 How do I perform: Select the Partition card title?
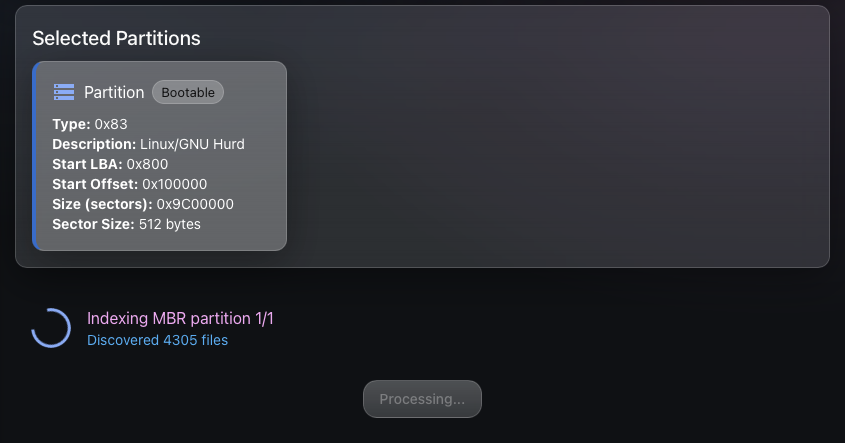114,92
